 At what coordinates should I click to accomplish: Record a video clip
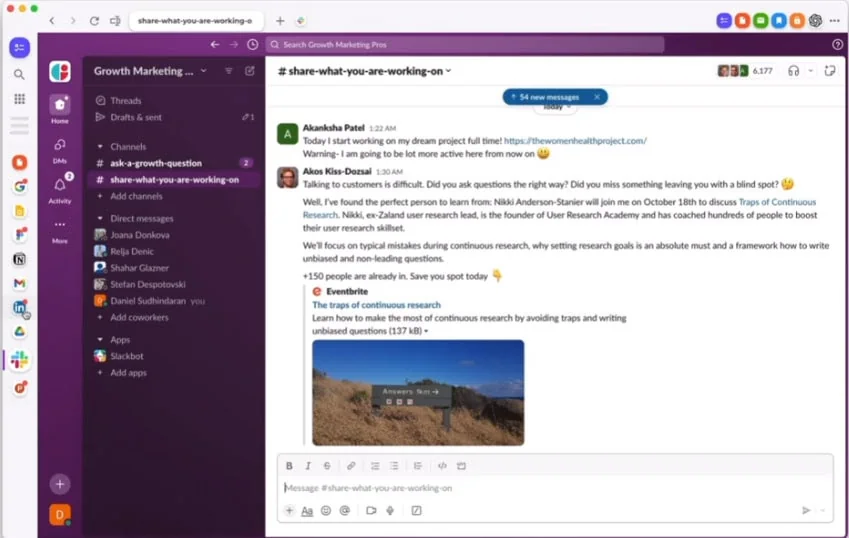[371, 510]
